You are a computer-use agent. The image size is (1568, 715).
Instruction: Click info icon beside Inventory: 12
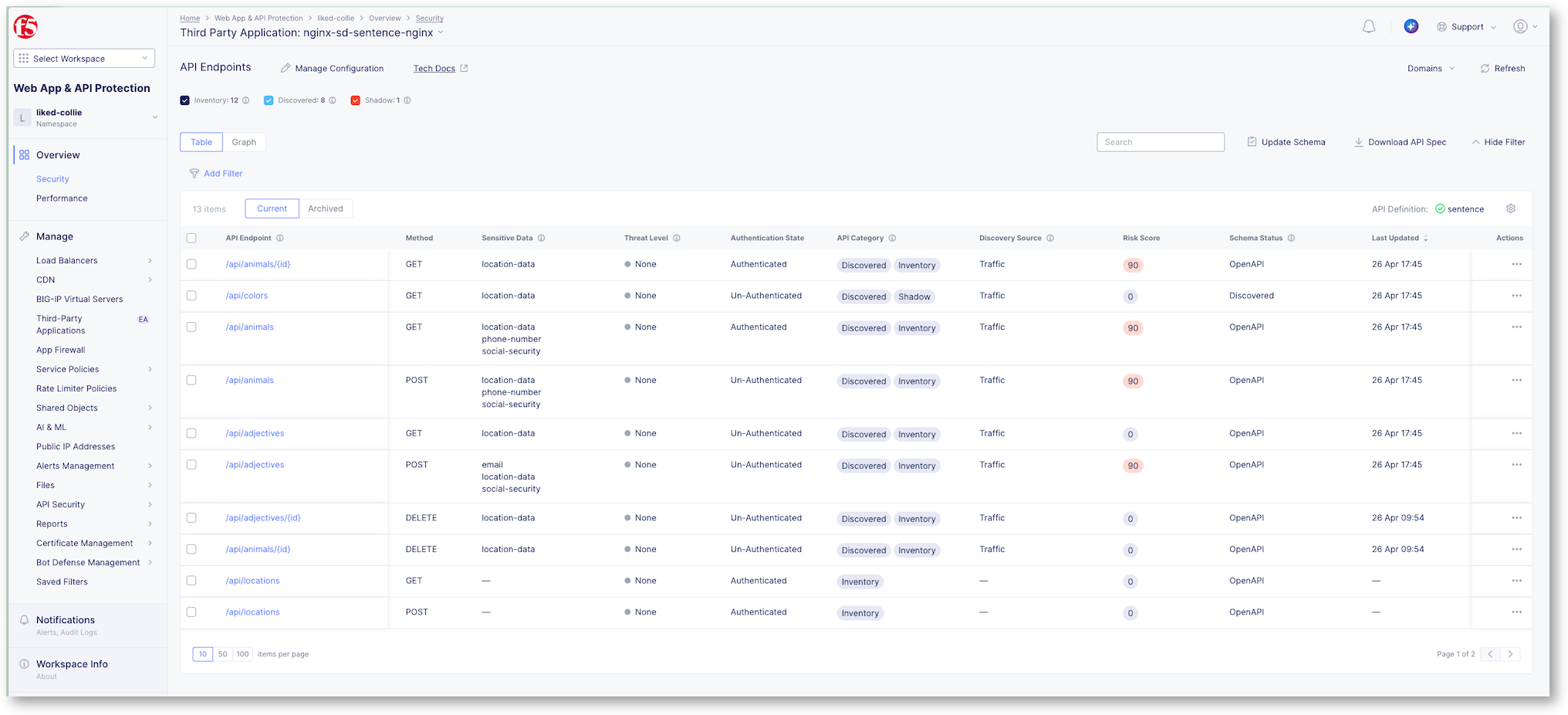tap(246, 100)
